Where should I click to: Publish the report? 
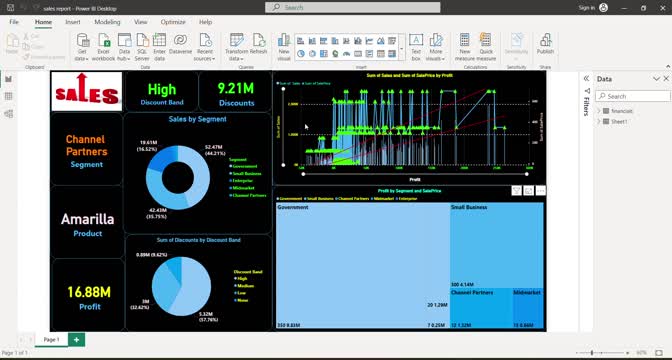[545, 44]
